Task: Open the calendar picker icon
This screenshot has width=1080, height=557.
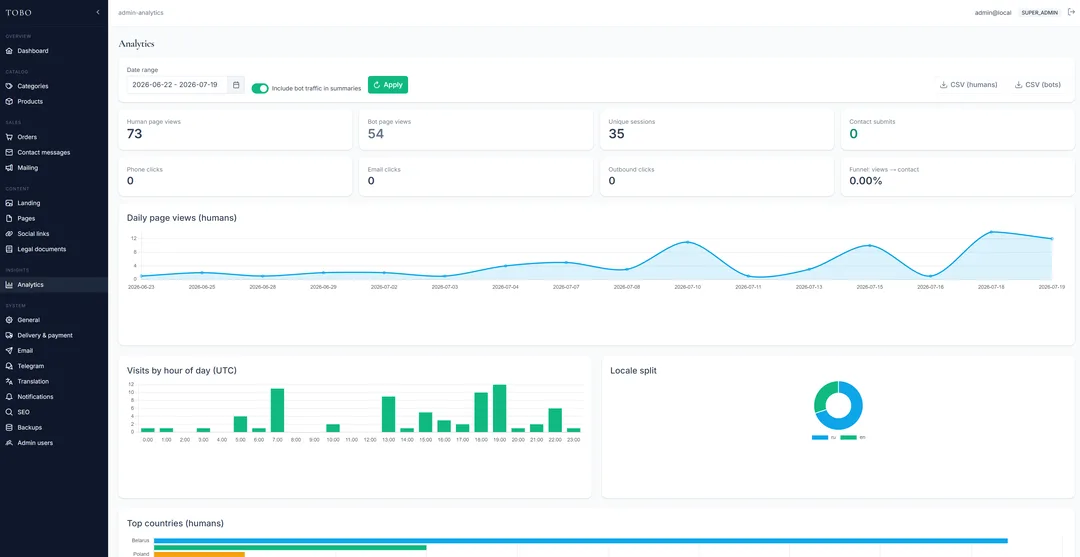Action: tap(236, 85)
